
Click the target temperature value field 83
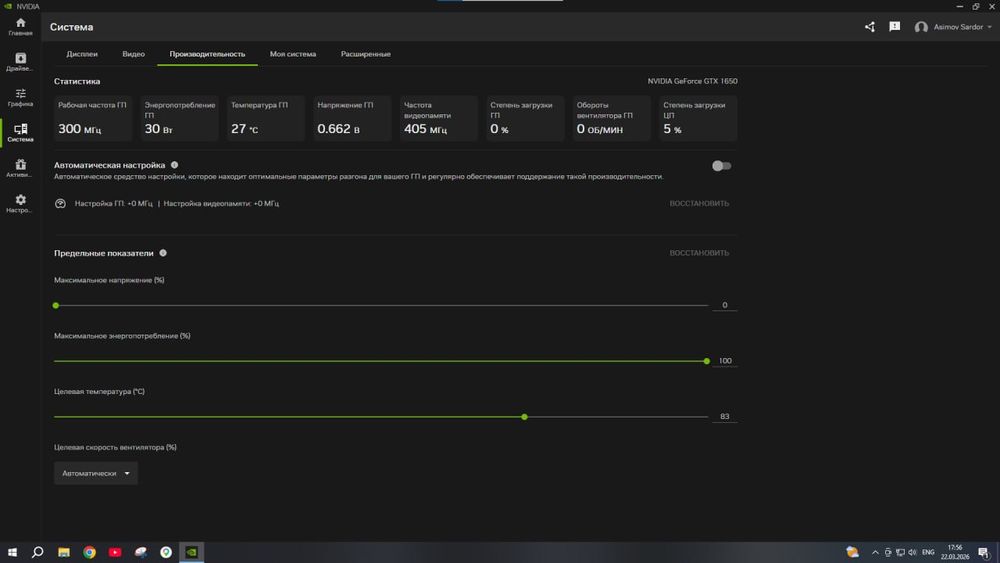(724, 416)
